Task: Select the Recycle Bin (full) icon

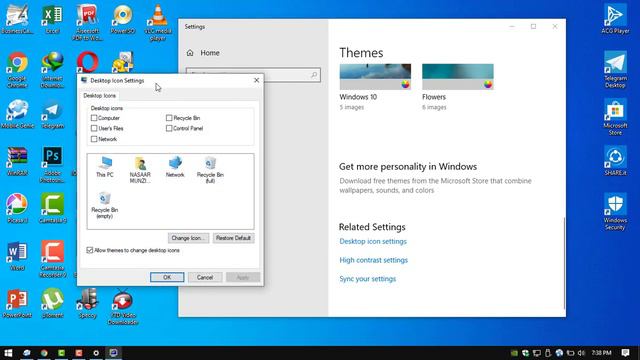Action: 210,170
